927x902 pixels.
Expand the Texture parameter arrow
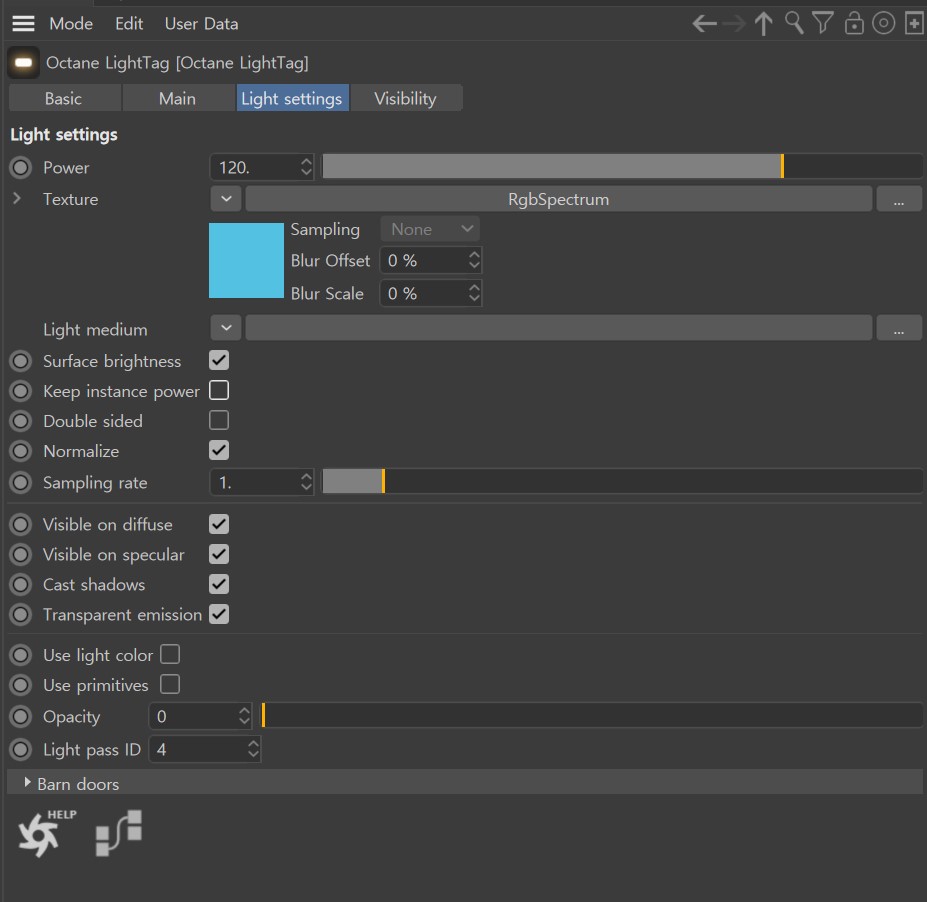(x=17, y=199)
